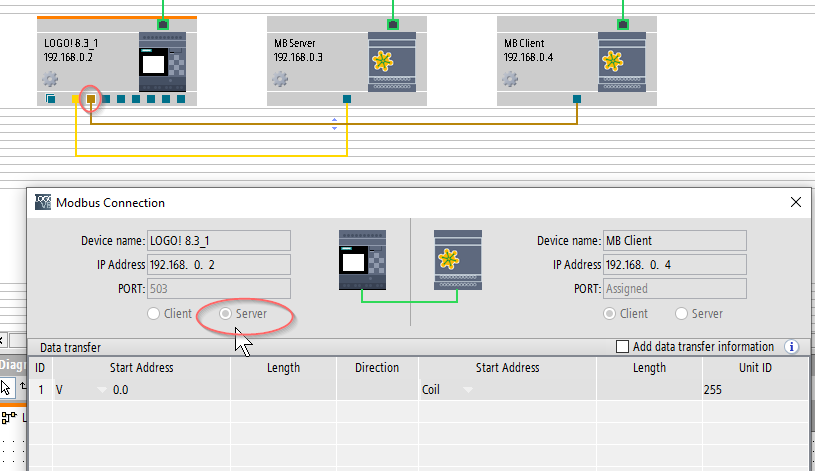Click the LOGO! 8.3_1 name label in network view

pos(71,43)
